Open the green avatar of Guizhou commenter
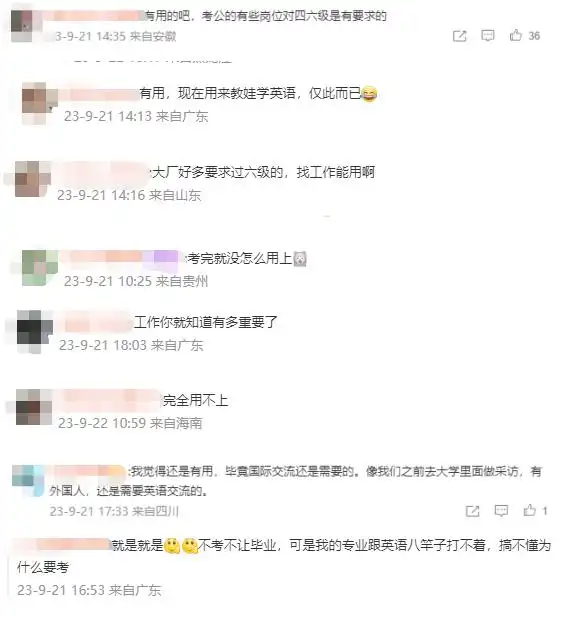 point(39,267)
